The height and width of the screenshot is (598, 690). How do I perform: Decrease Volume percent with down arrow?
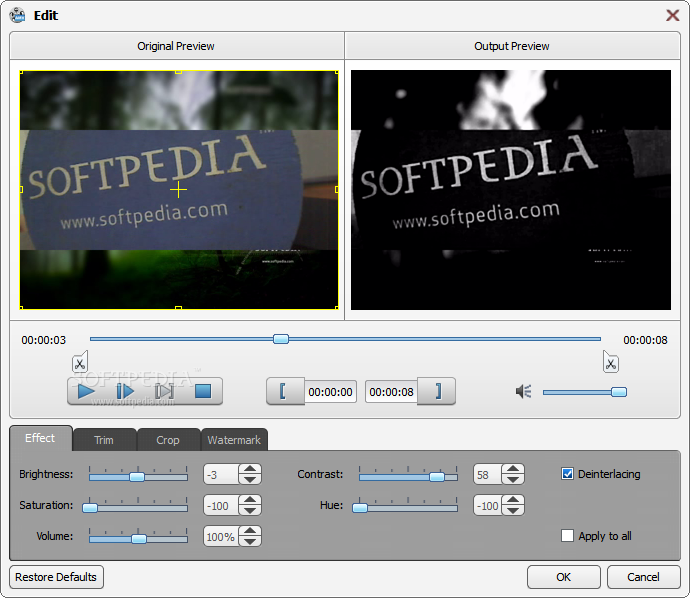pyautogui.click(x=250, y=542)
